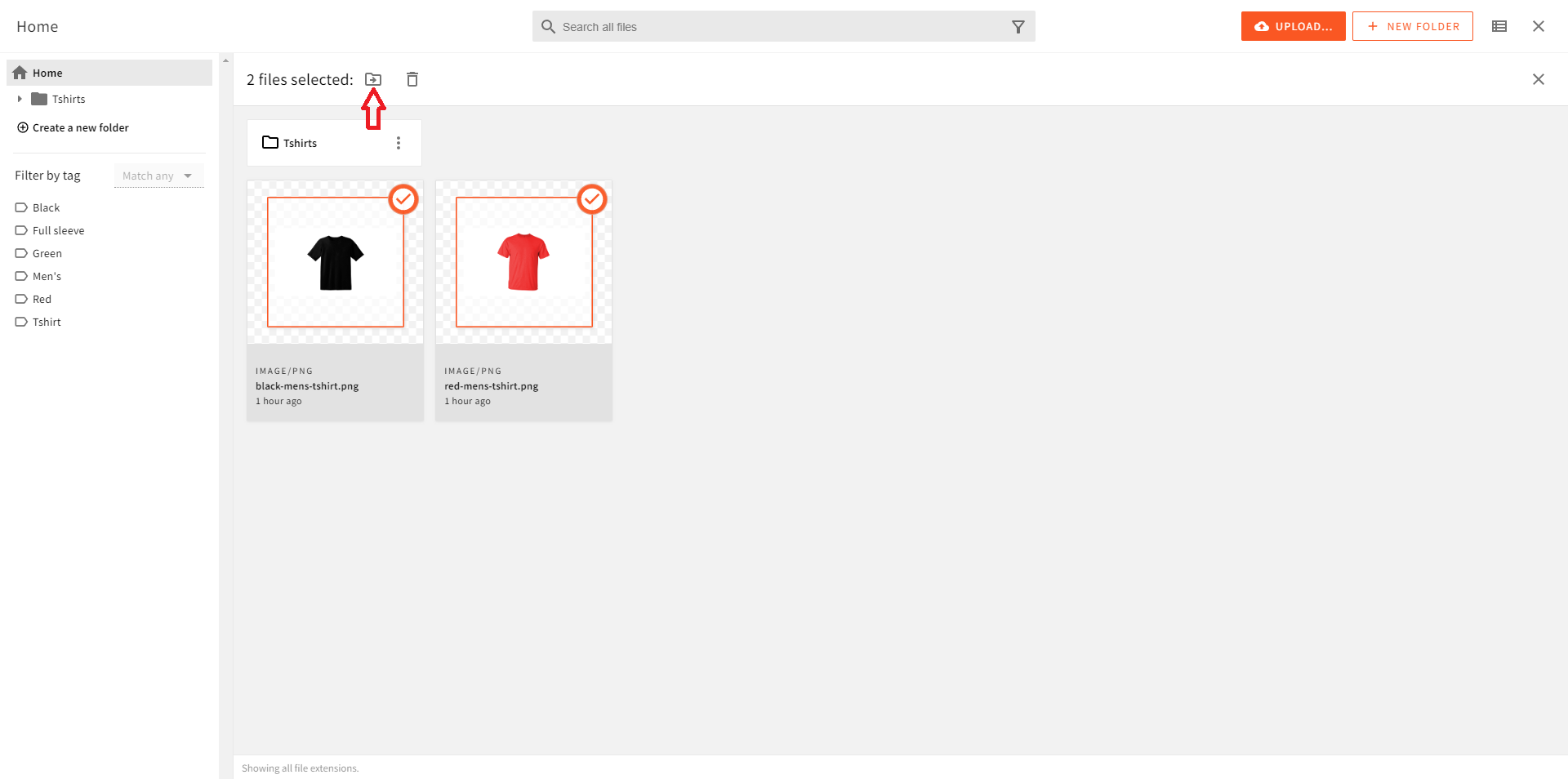Switch to list view using the table icon
Viewport: 1568px width, 779px height.
(x=1499, y=26)
